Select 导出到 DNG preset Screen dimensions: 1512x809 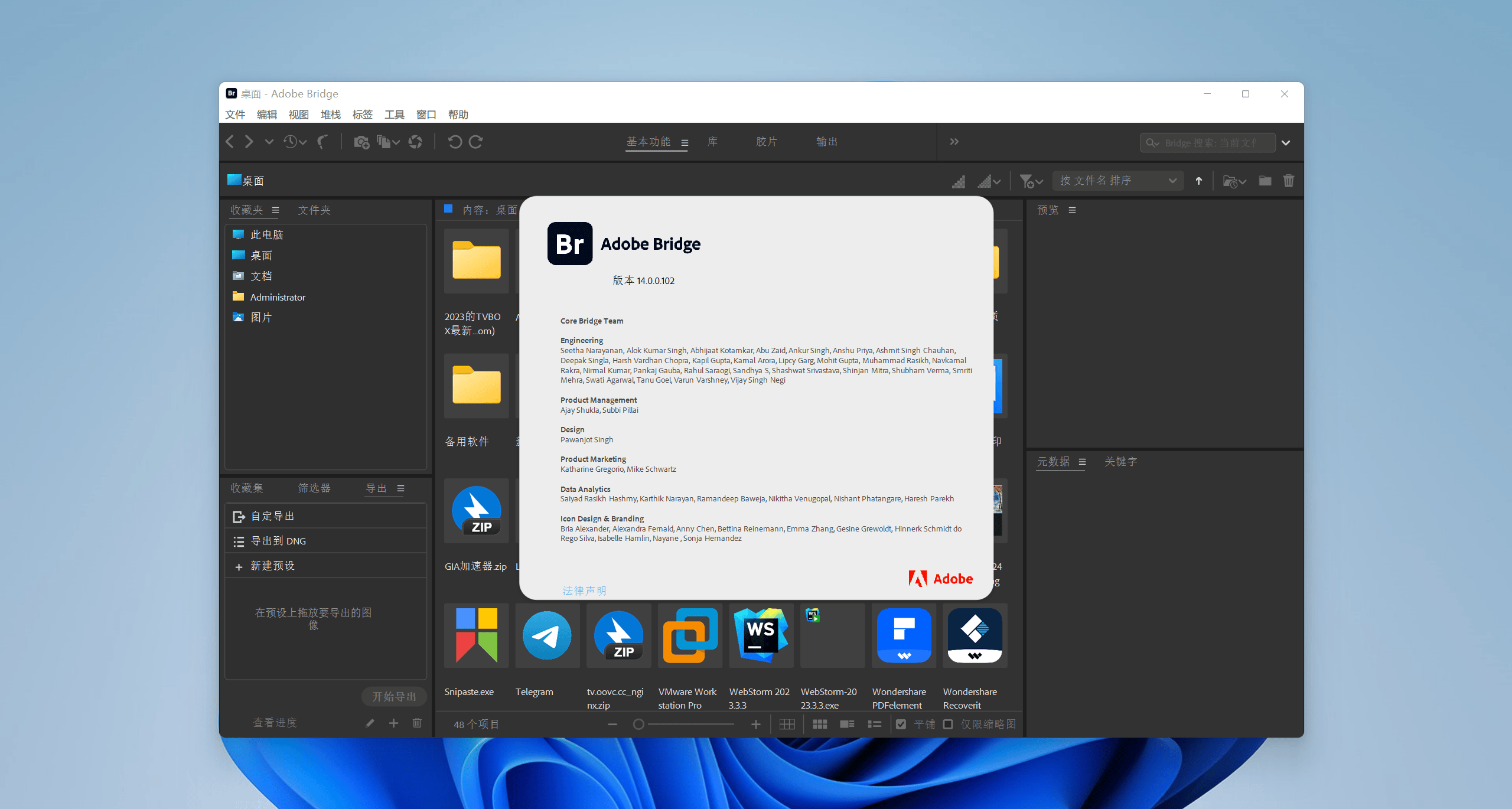(325, 541)
